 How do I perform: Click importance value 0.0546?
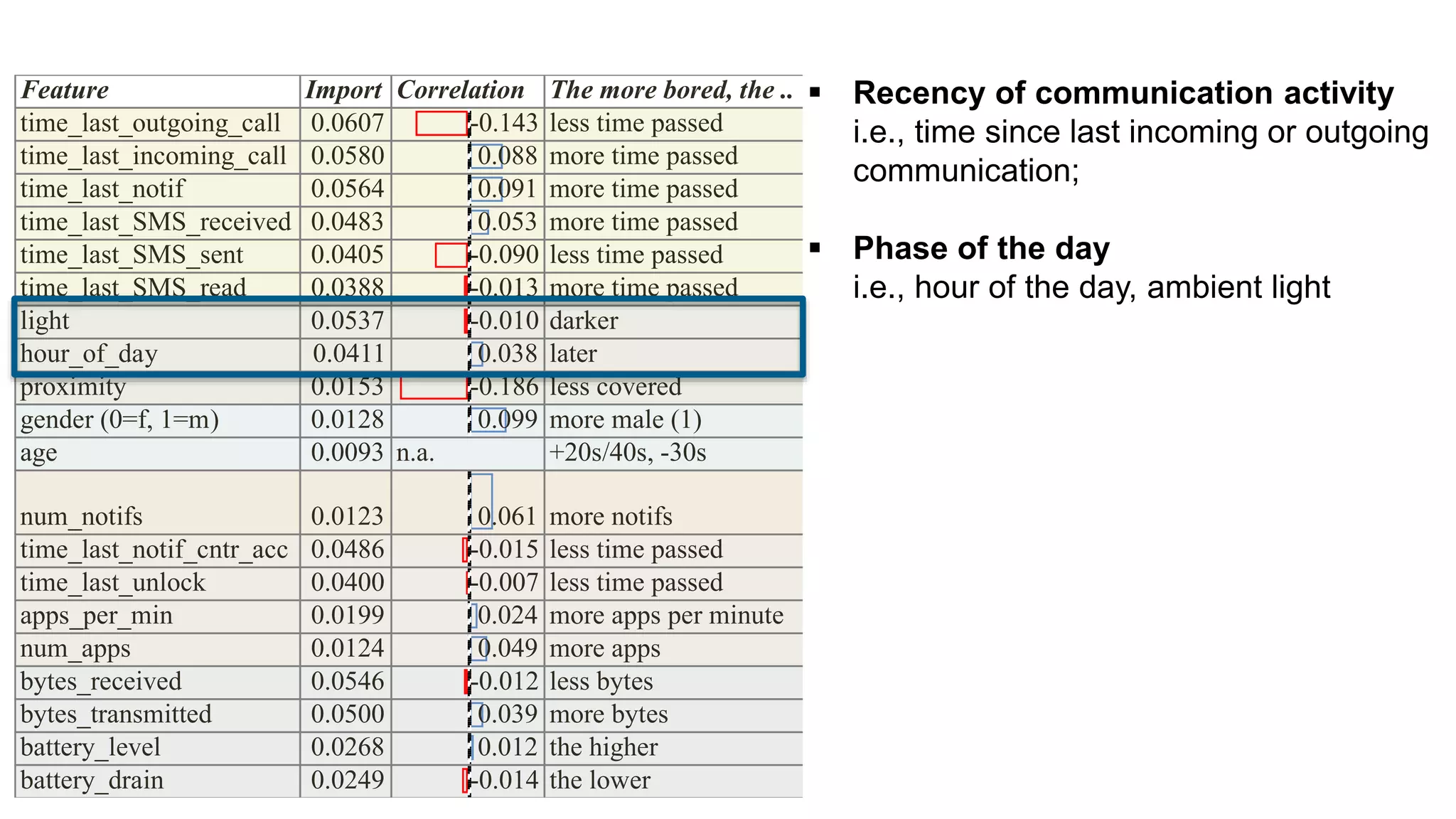(347, 682)
